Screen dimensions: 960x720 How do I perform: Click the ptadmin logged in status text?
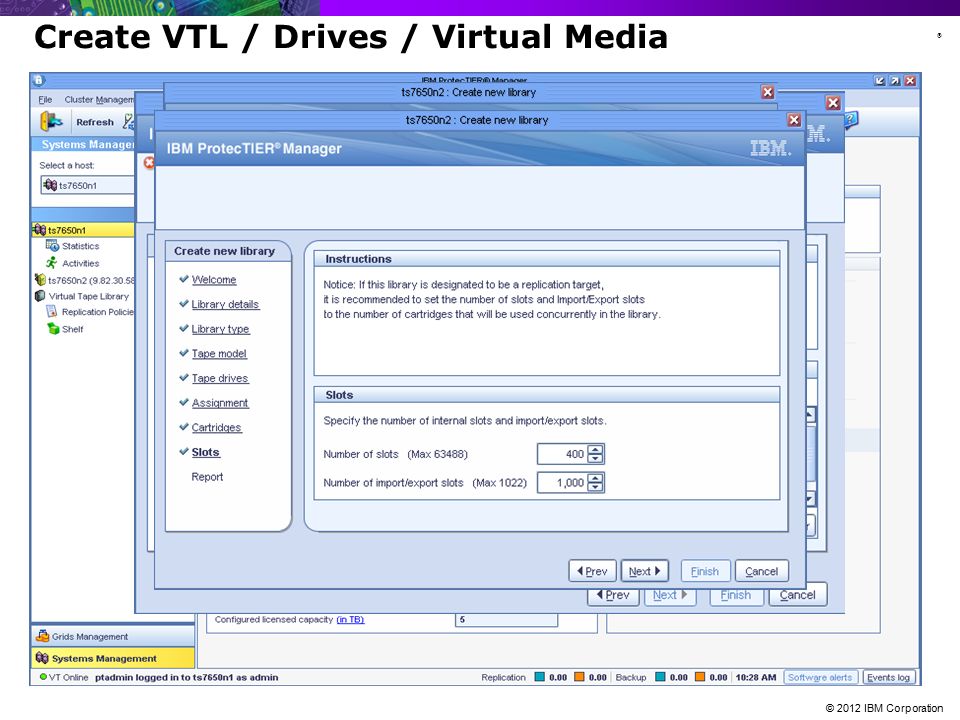[x=187, y=677]
